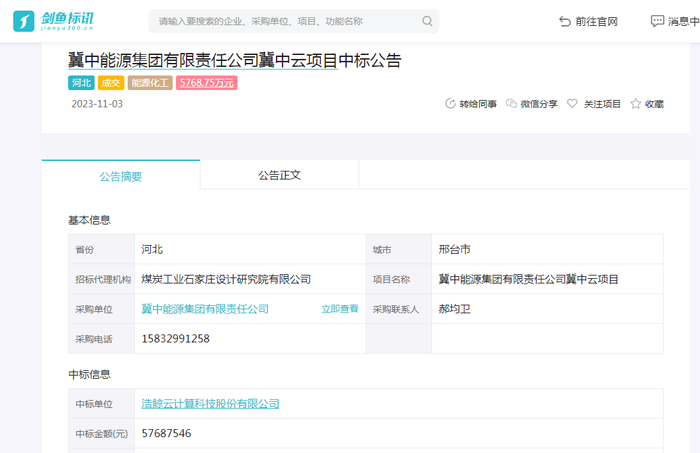Click the phone number 15832991258
The image size is (700, 453).
pyautogui.click(x=175, y=339)
